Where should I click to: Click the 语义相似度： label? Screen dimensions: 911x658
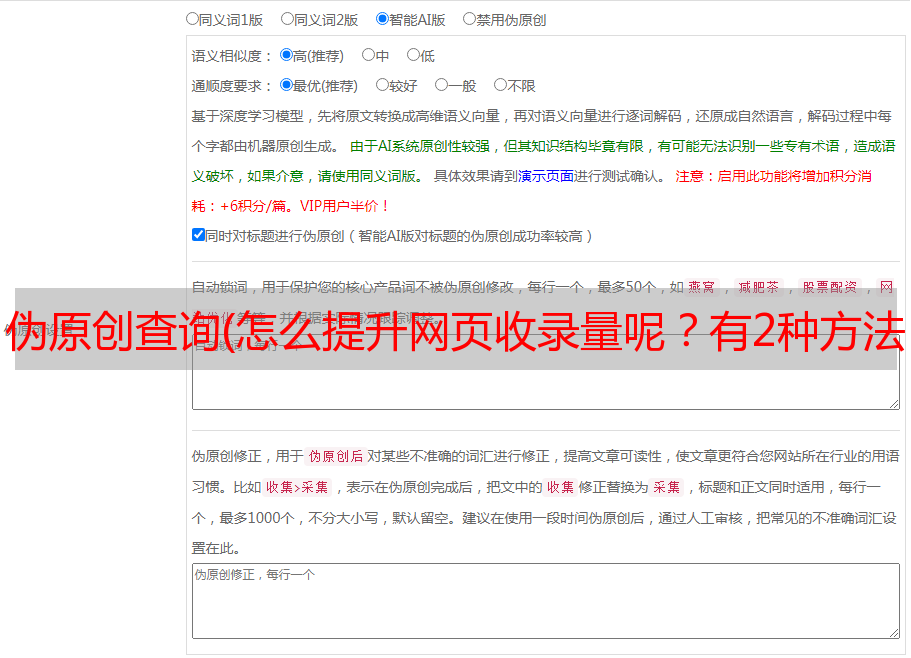[232, 56]
